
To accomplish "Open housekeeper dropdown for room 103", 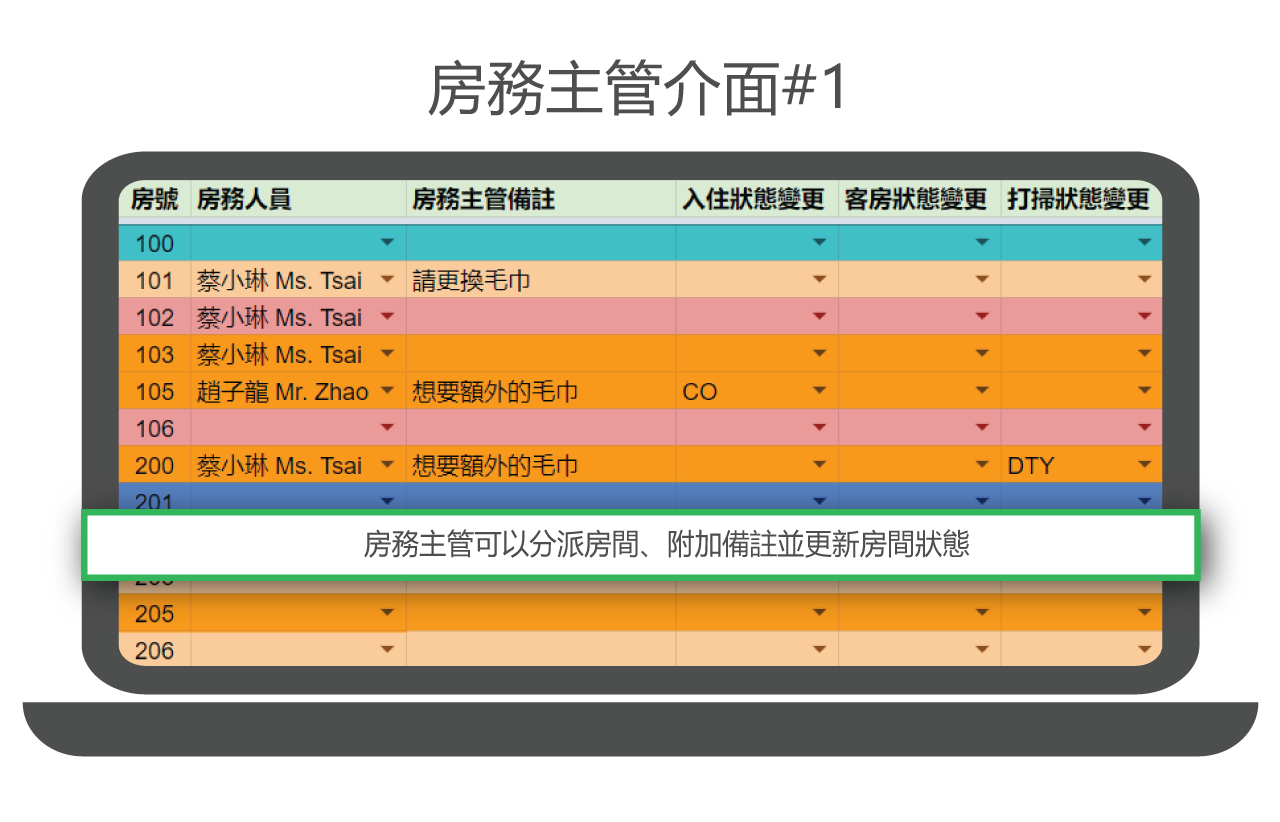I will coord(387,354).
